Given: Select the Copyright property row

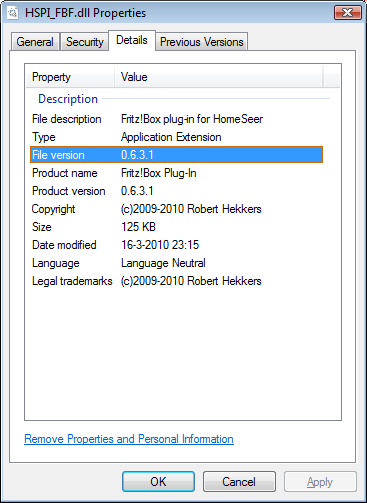Looking at the screenshot, I should pos(176,209).
